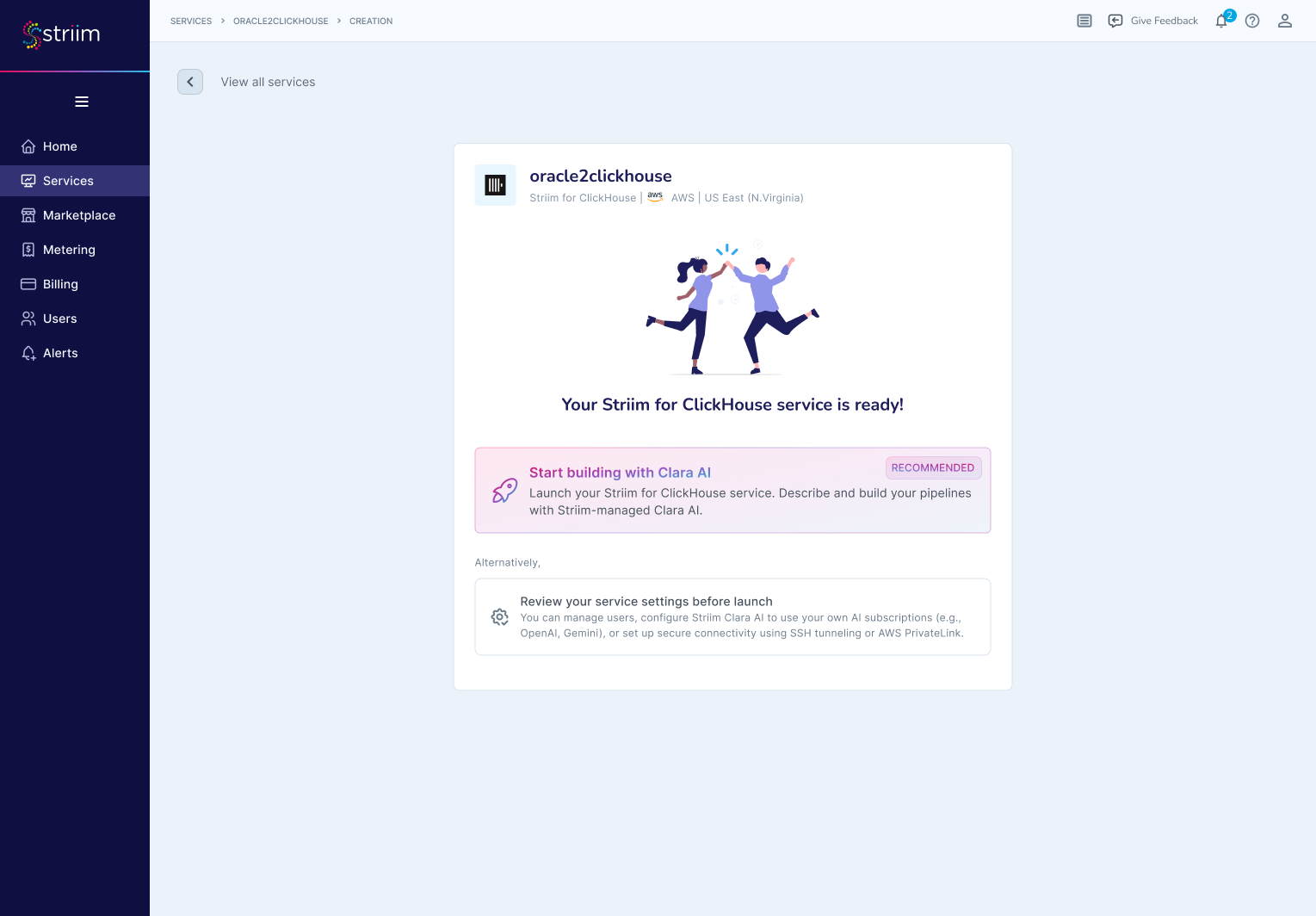The image size is (1316, 916).
Task: Click the 'Striim for ClickHouse' subtitle text
Action: pos(583,198)
